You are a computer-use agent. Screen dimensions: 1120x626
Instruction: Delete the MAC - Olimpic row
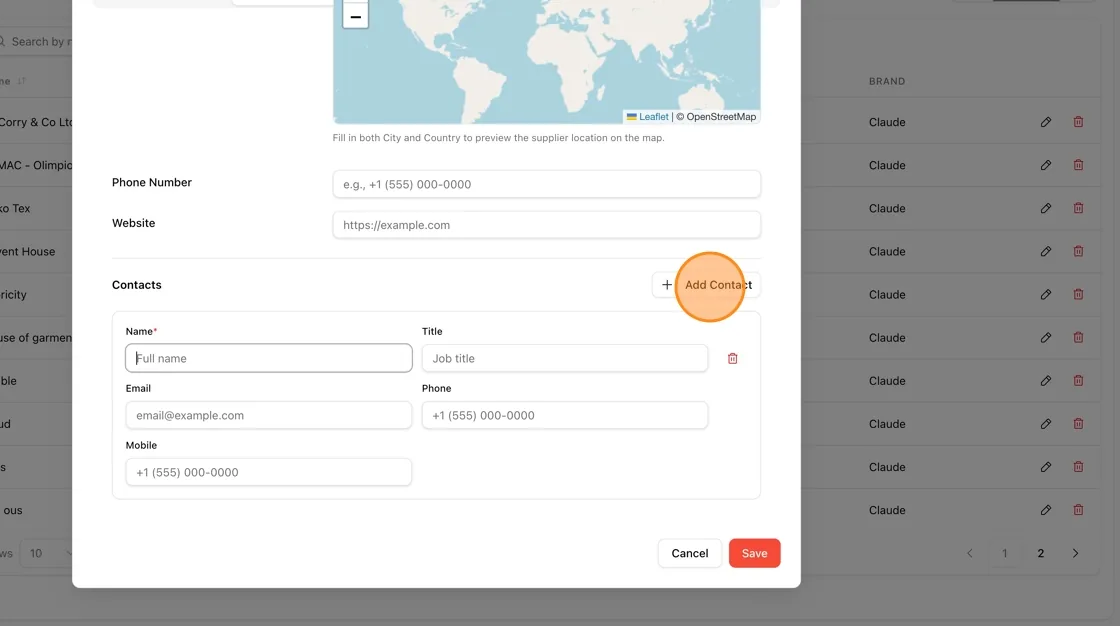click(x=1079, y=165)
